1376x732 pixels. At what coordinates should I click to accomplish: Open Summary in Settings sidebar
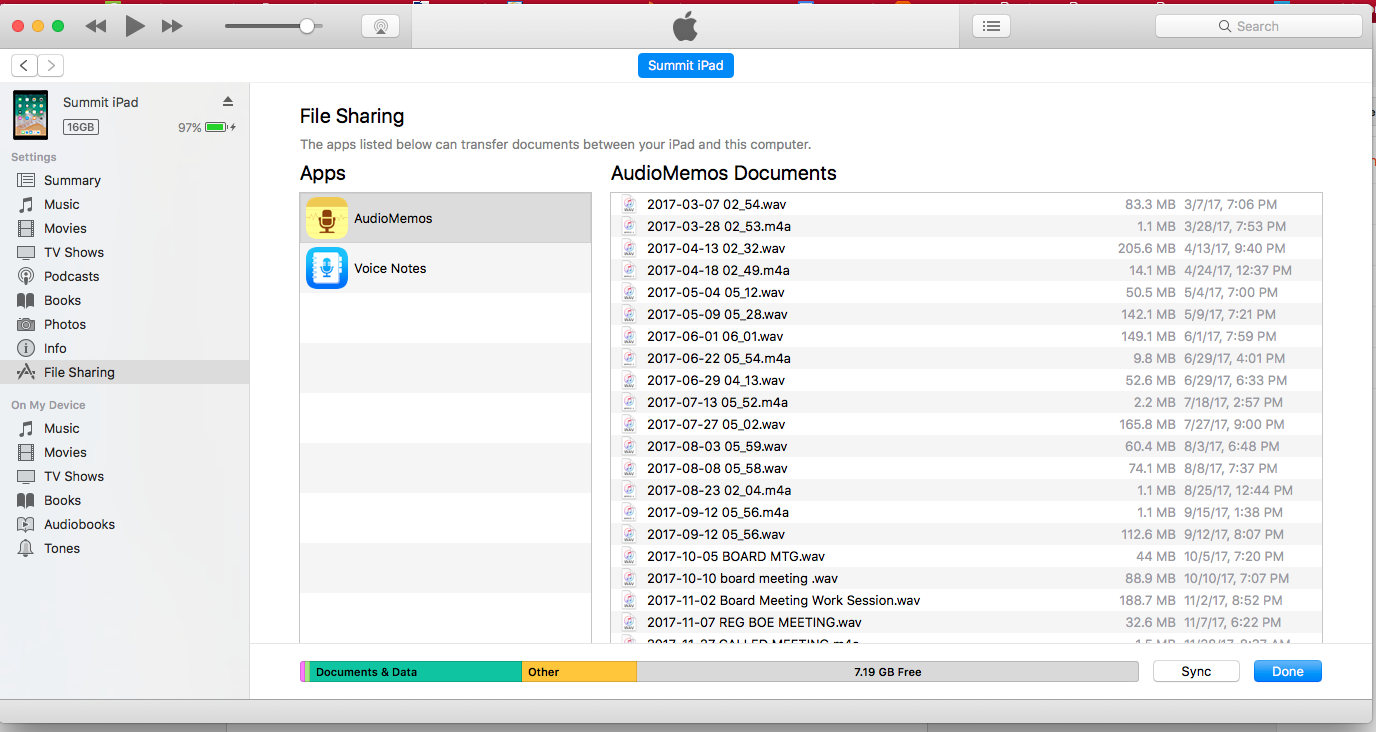pyautogui.click(x=125, y=180)
